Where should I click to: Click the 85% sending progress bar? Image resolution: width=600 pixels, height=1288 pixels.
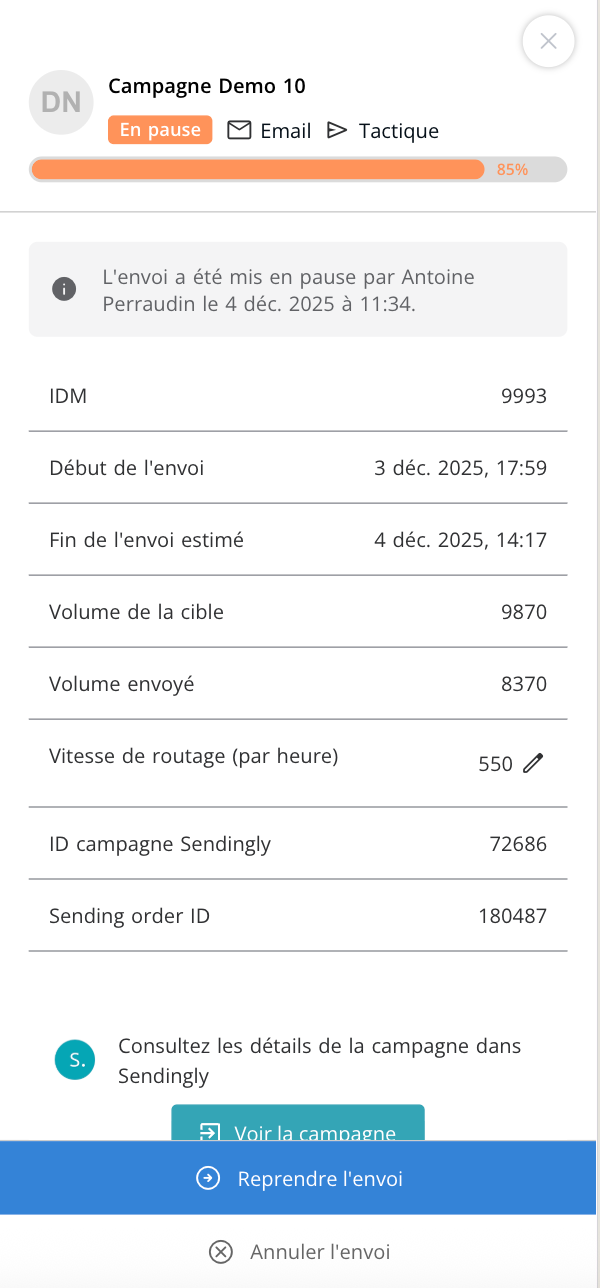coord(298,169)
